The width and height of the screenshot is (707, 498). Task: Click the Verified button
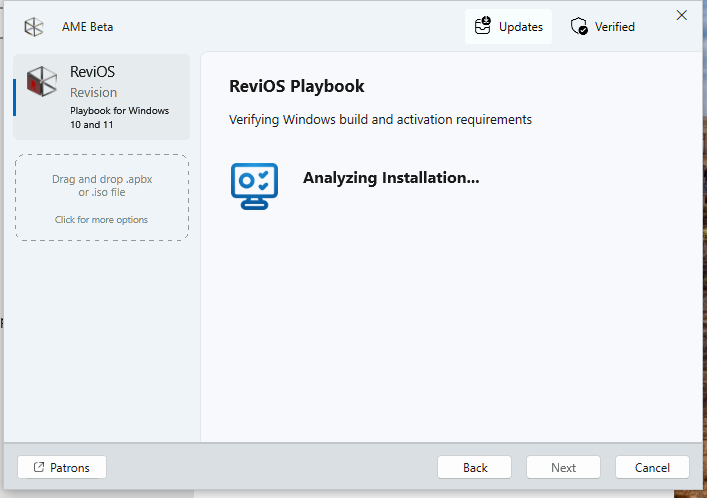click(602, 27)
